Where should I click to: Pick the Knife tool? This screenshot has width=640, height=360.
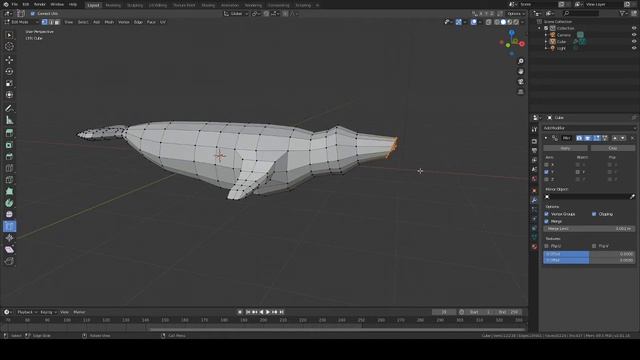(9, 180)
